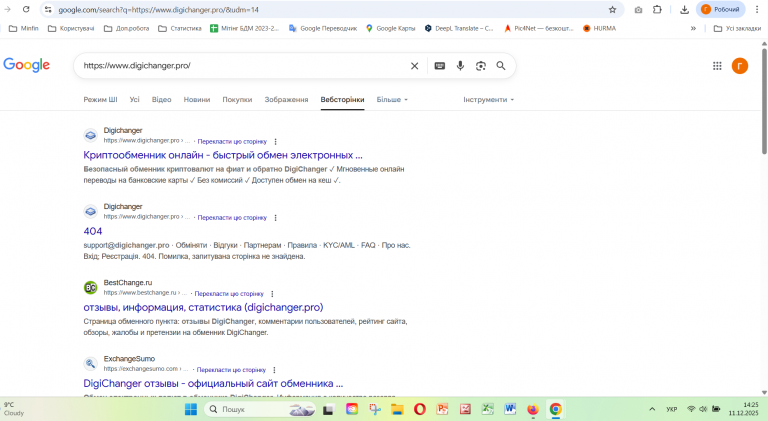Translate the first Digichanger result page

click(x=232, y=141)
